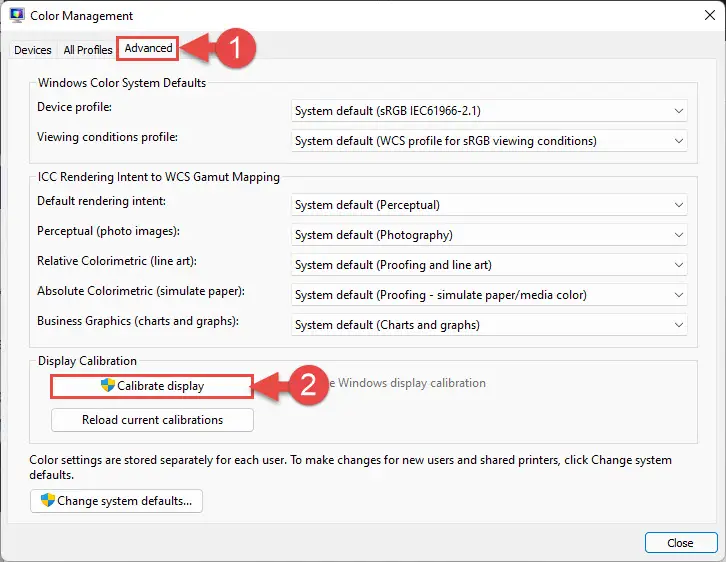This screenshot has height=562, width=726.
Task: Click Change system defaults button
Action: pyautogui.click(x=116, y=501)
